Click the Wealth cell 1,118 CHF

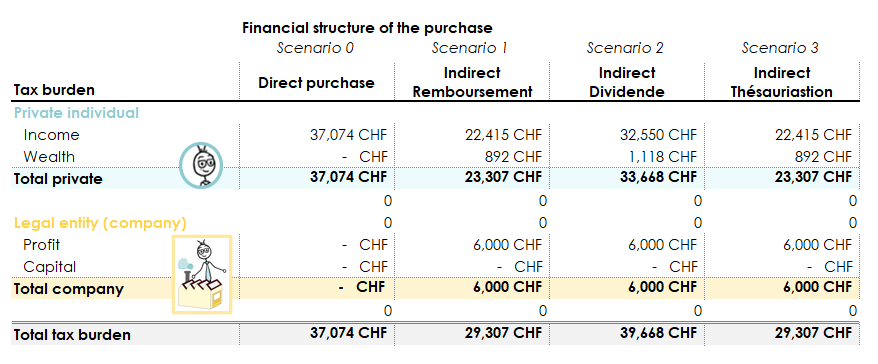(664, 157)
